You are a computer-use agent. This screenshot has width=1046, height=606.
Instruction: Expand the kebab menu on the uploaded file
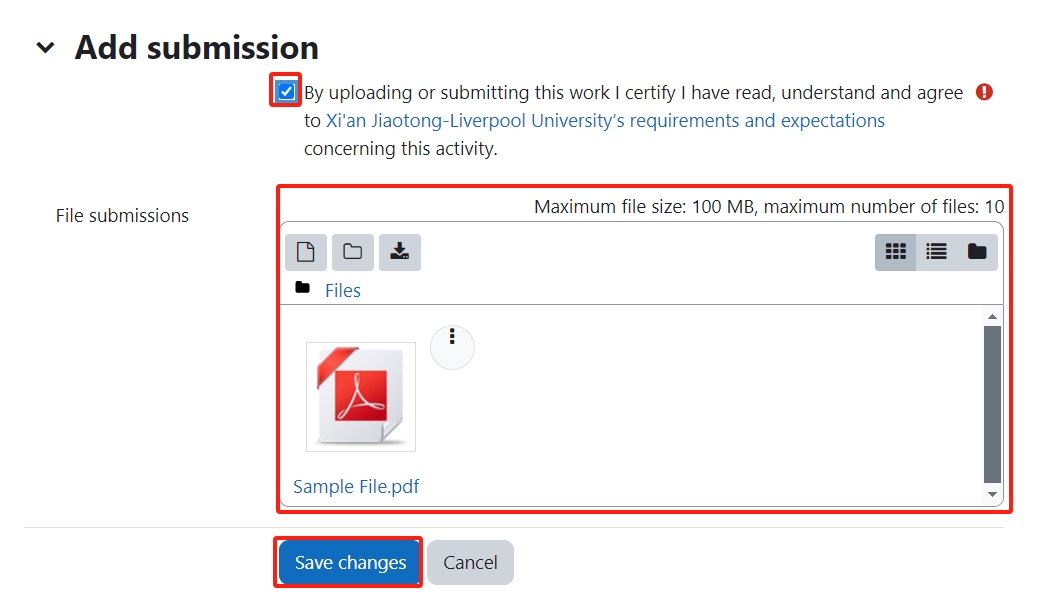(x=452, y=347)
